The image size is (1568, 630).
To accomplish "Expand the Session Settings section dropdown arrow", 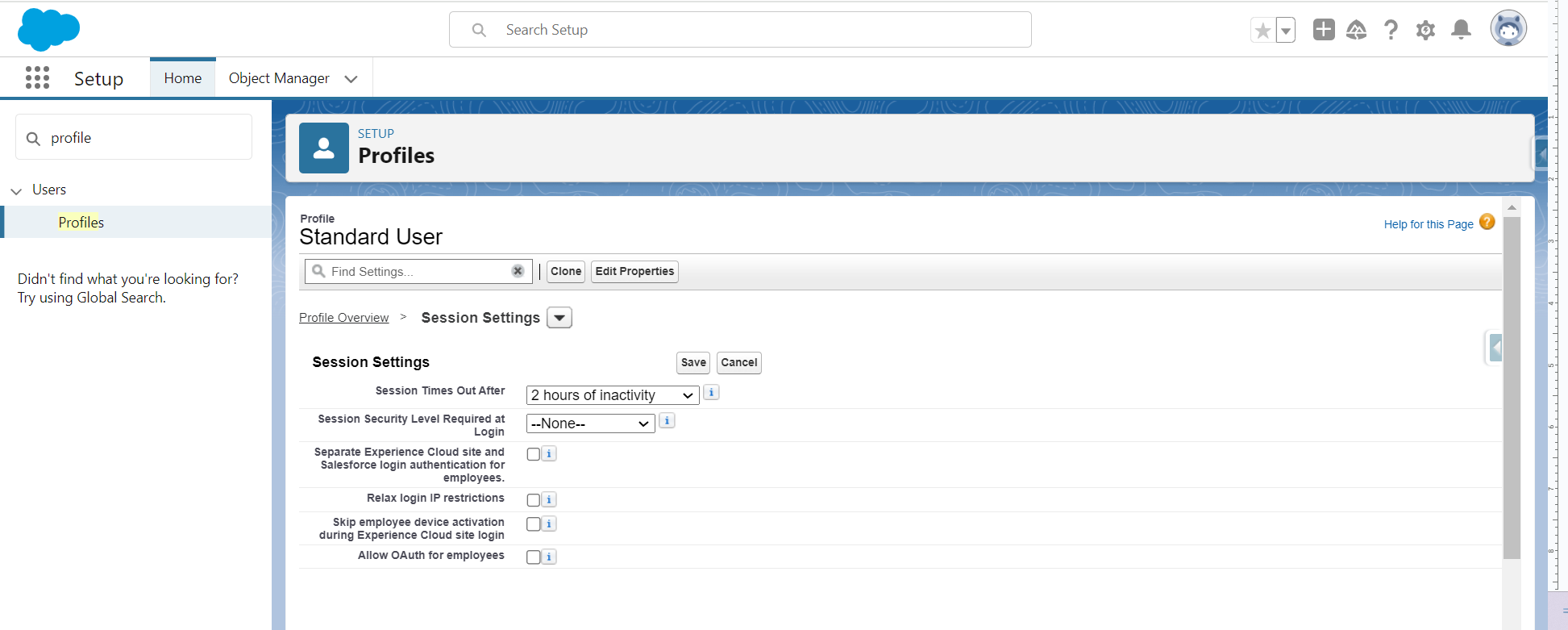I will [x=559, y=318].
